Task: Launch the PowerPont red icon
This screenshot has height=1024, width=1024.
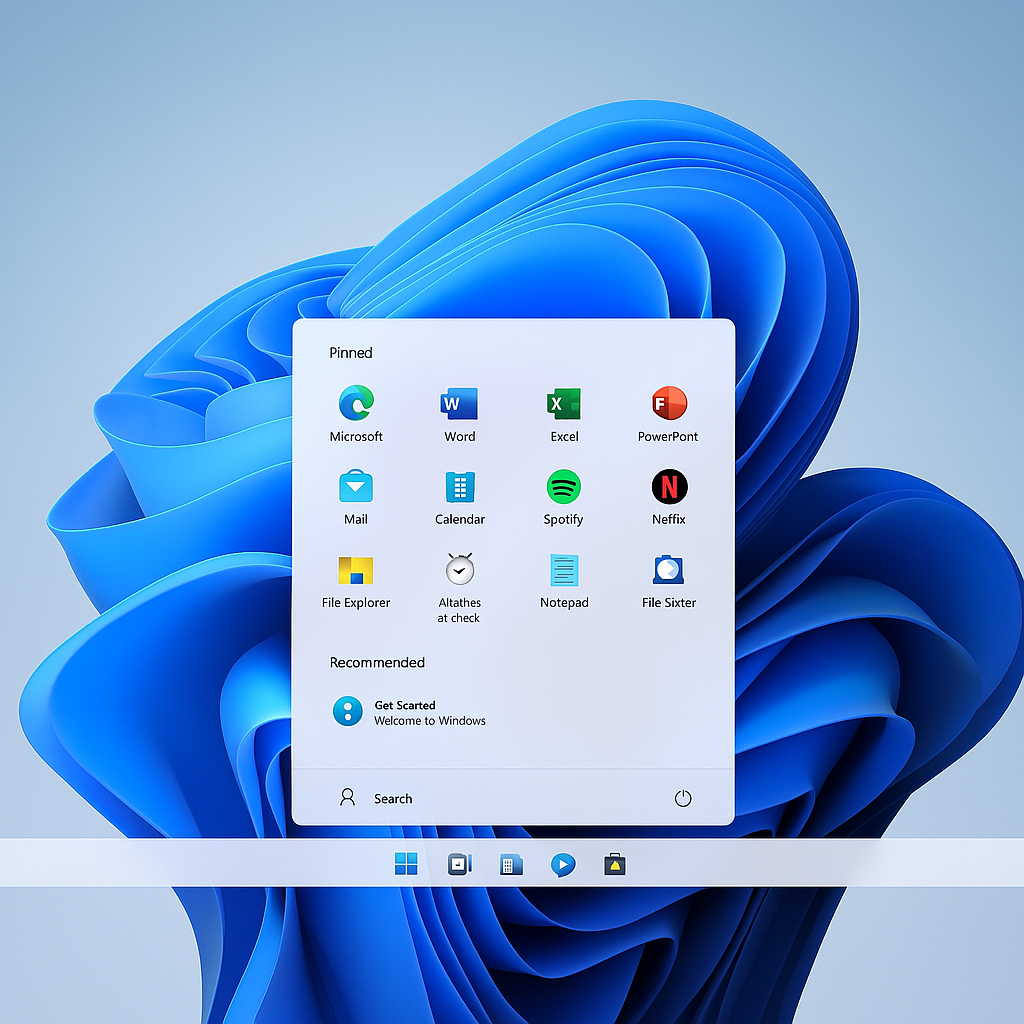Action: pyautogui.click(x=669, y=403)
